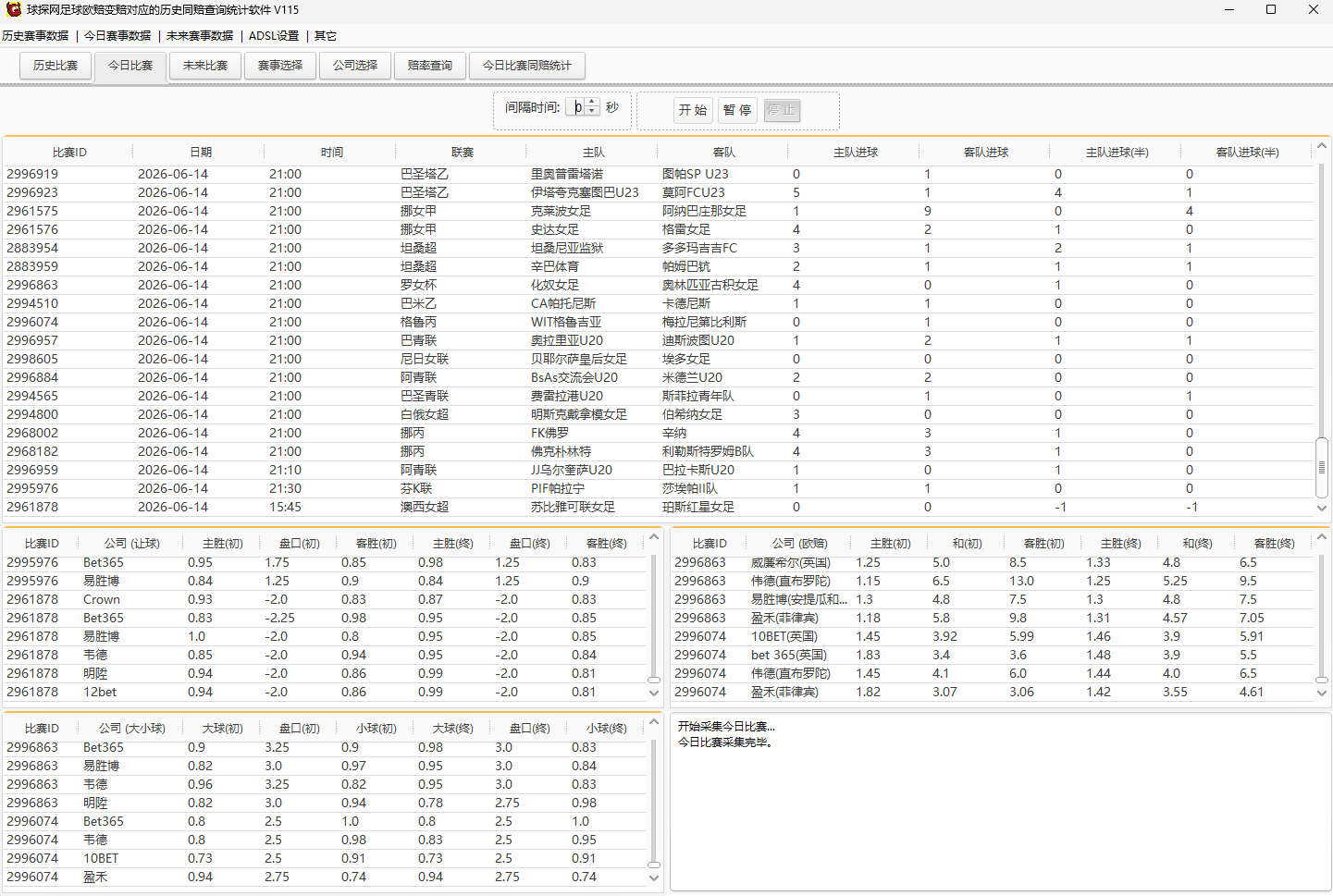This screenshot has width=1333, height=896.
Task: Decrease interval time with down arrow
Action: [x=593, y=112]
